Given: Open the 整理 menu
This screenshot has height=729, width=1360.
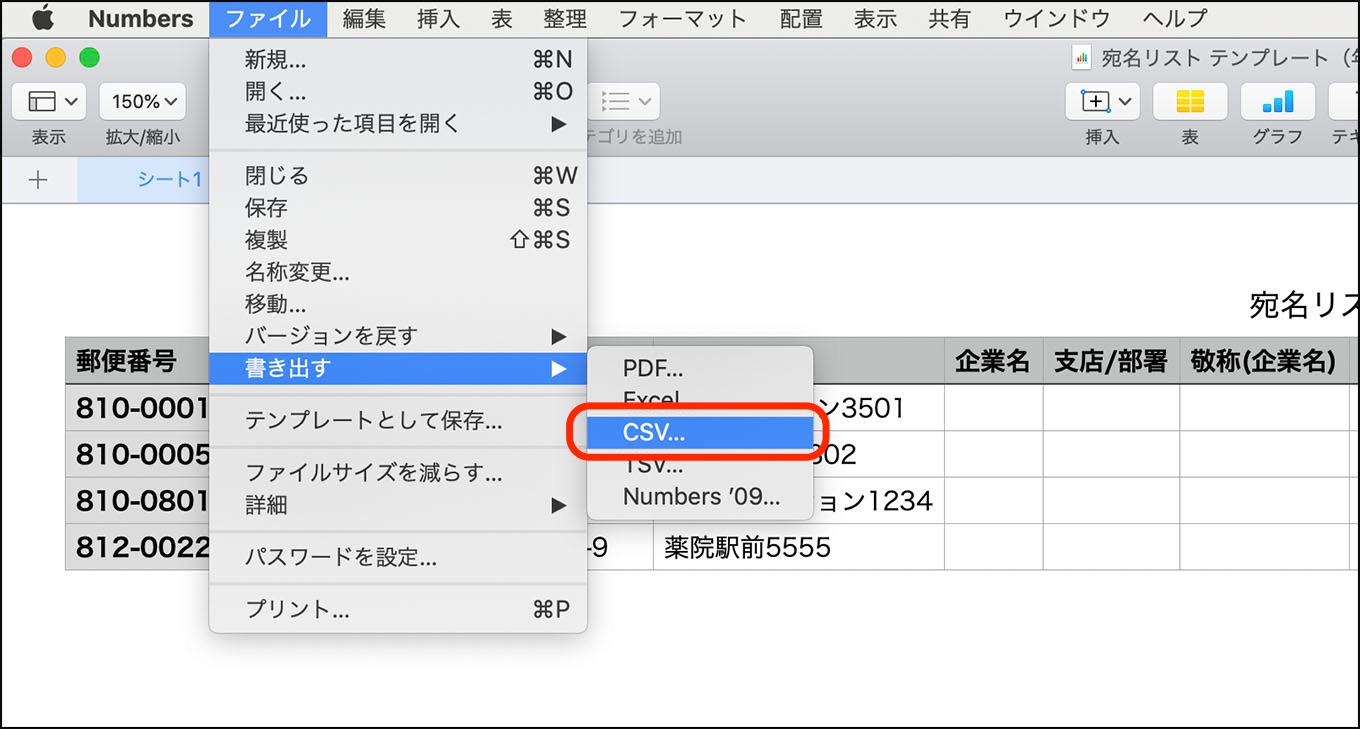Looking at the screenshot, I should click(x=565, y=18).
